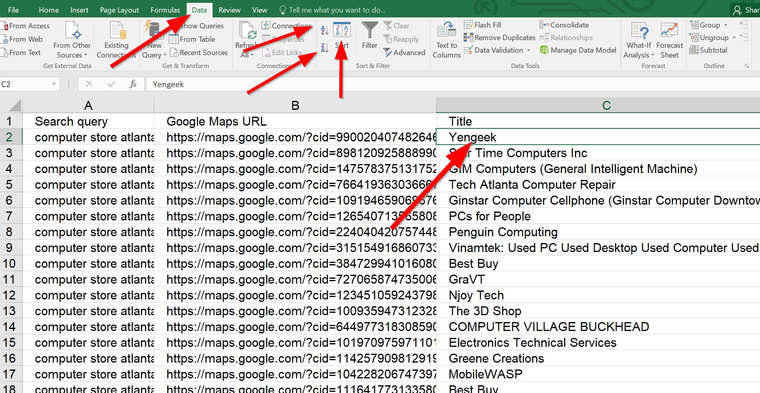Click the Sort Z to A icon
This screenshot has width=760, height=393.
point(324,47)
